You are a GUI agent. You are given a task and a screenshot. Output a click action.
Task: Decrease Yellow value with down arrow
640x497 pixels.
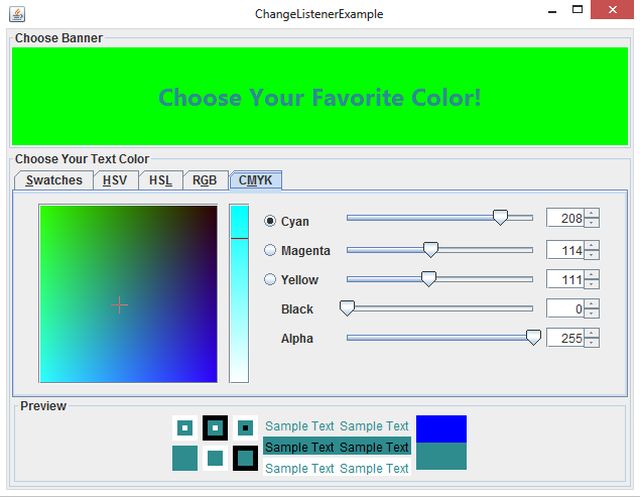pos(591,284)
